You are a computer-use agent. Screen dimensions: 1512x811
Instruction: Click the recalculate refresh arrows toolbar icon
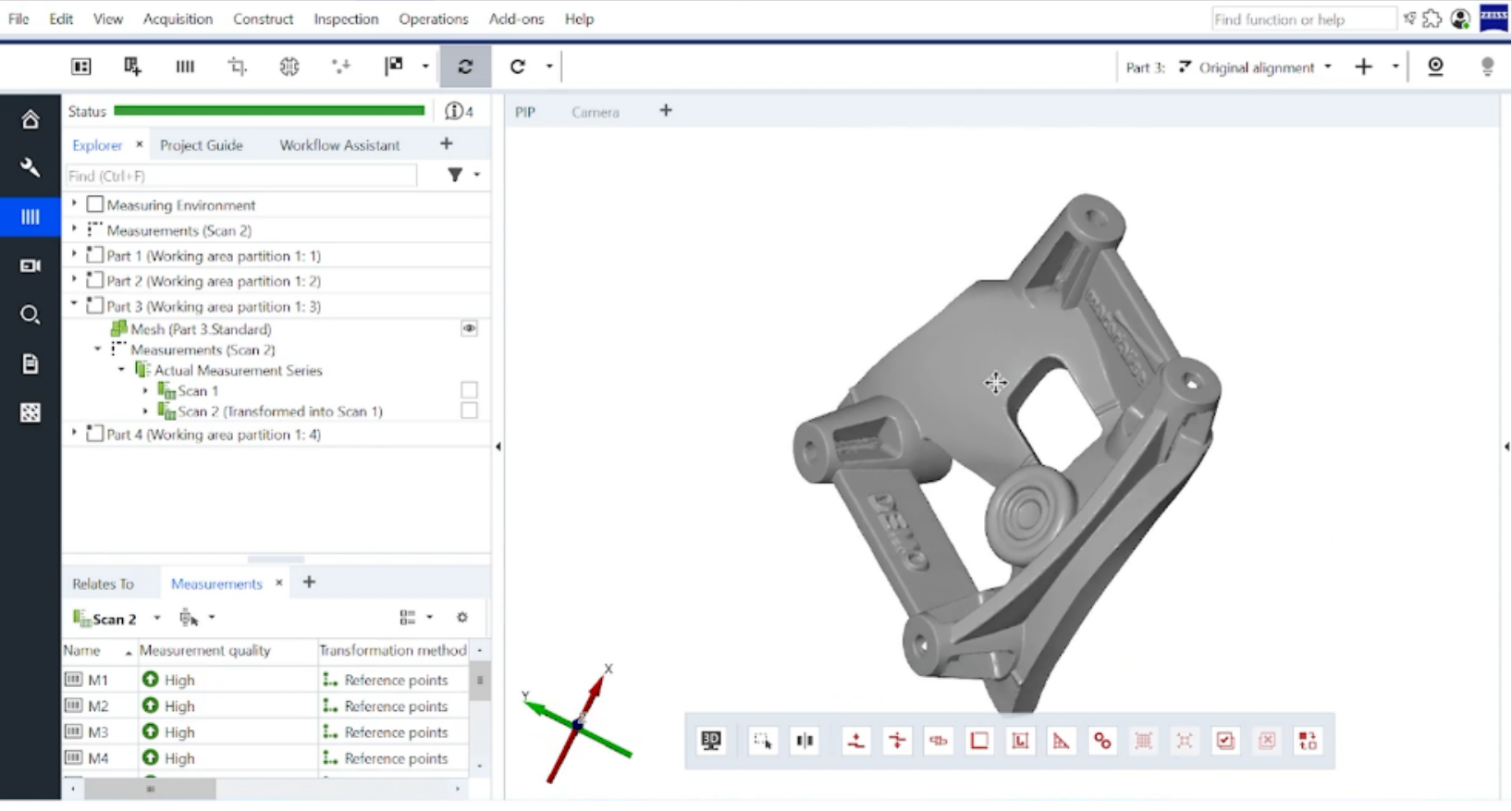click(465, 67)
